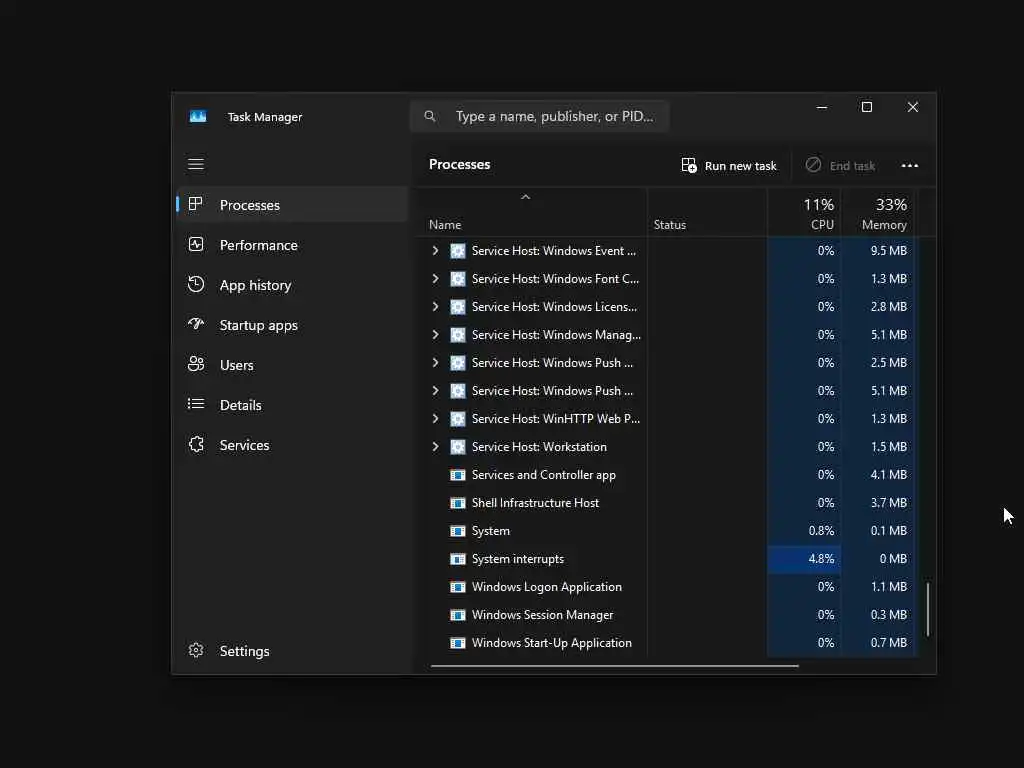Click the Run new task icon
Viewport: 1024px width, 768px height.
click(x=689, y=165)
